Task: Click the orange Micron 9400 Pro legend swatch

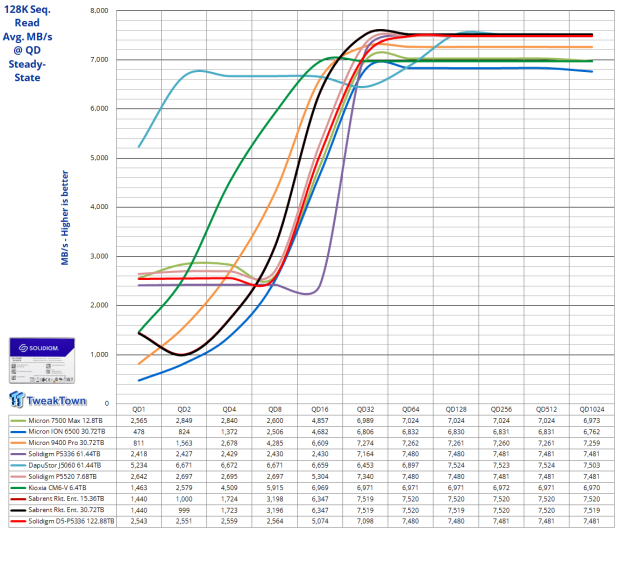Action: (x=18, y=443)
